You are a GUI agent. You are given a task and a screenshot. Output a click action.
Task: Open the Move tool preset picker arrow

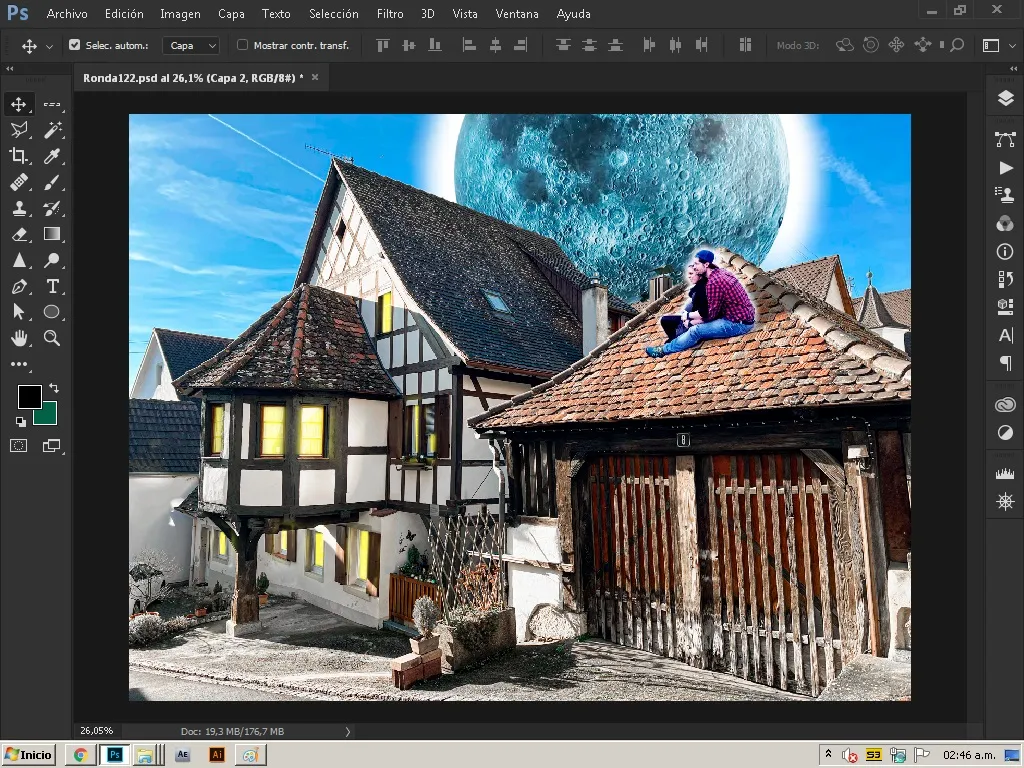50,46
